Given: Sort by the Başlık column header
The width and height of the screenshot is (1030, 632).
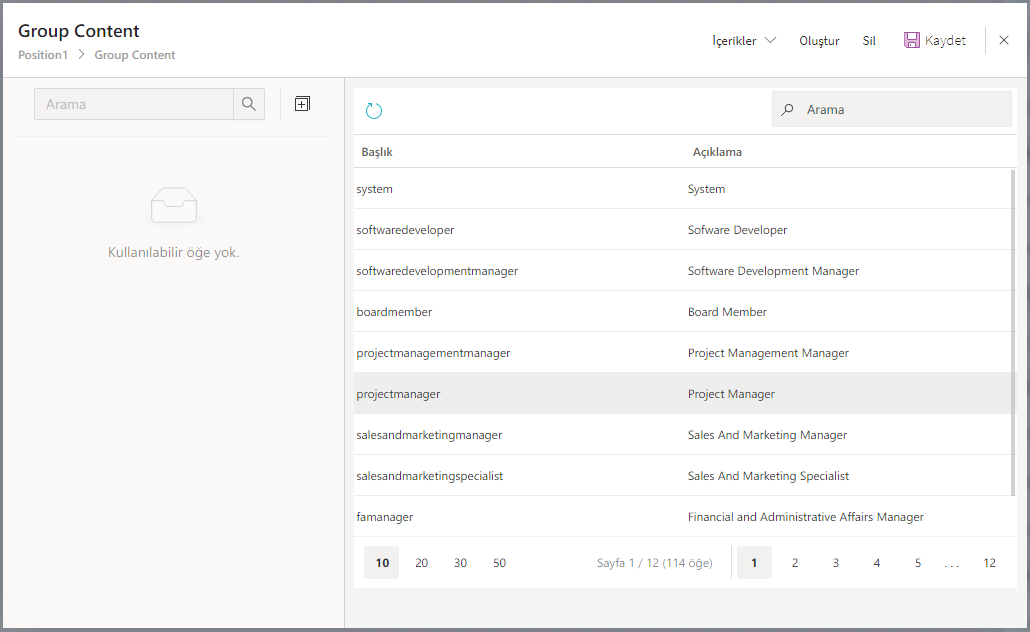Looking at the screenshot, I should click(377, 152).
